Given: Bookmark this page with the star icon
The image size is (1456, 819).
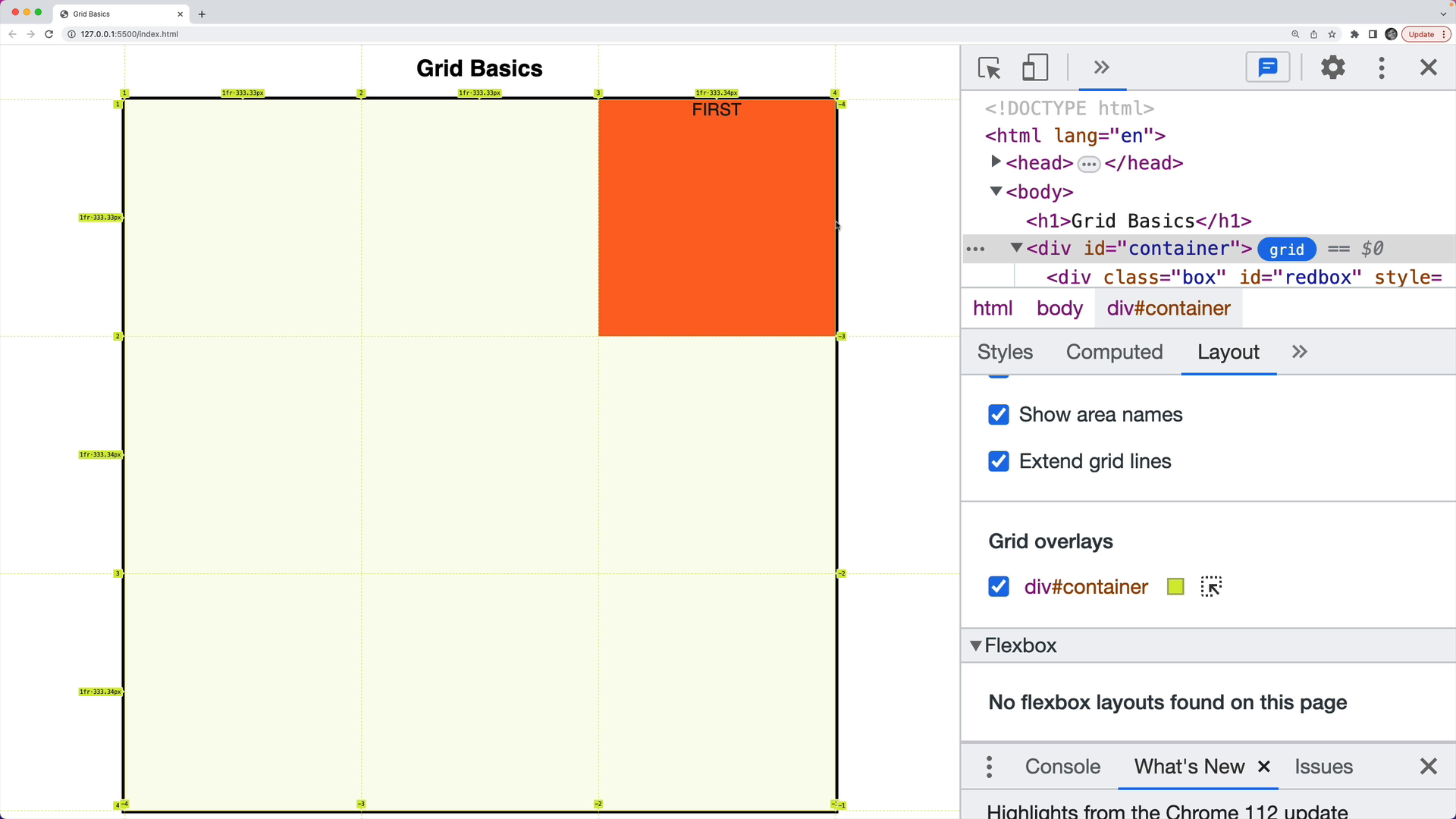Looking at the screenshot, I should pyautogui.click(x=1332, y=34).
